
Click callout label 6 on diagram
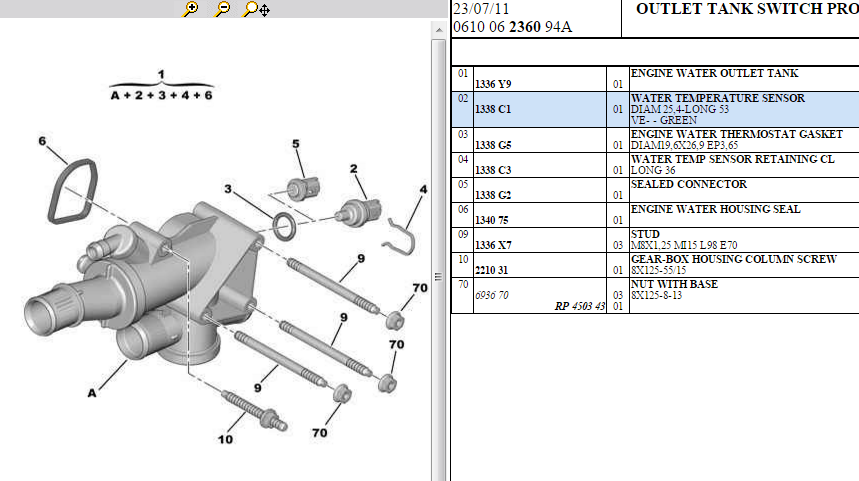42,141
